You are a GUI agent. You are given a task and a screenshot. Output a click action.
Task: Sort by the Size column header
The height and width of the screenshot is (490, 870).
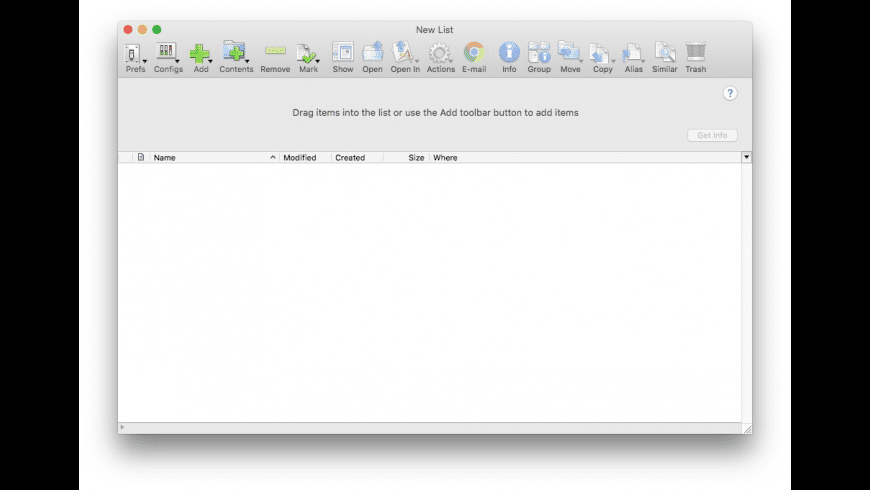point(406,158)
